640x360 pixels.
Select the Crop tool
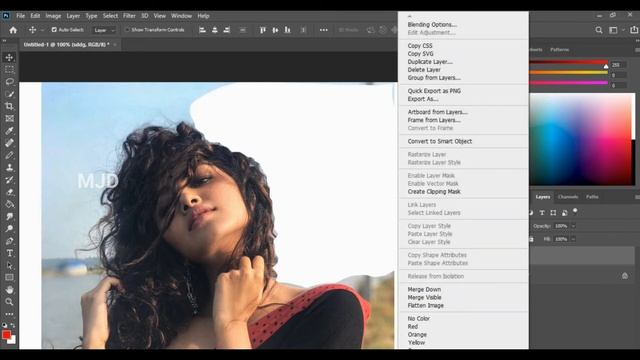[x=9, y=107]
